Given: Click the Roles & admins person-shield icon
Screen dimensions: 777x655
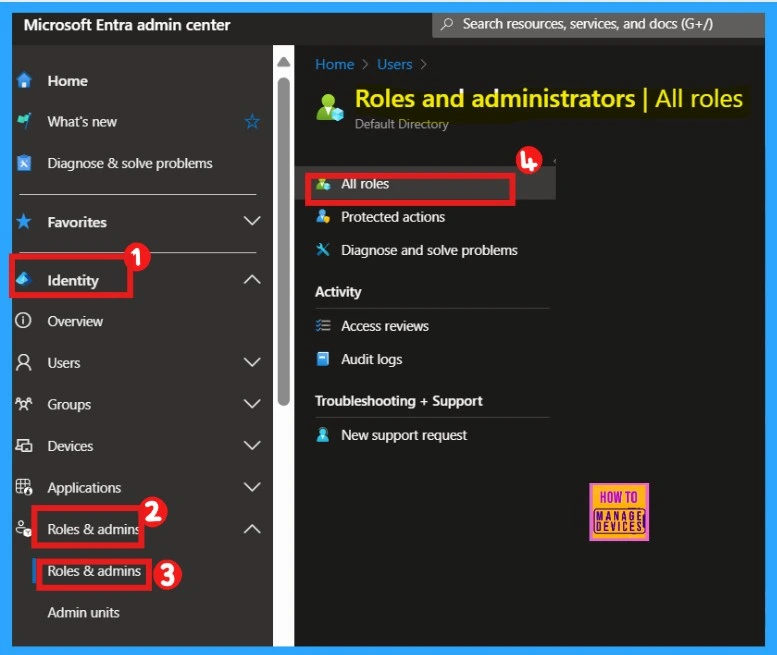Looking at the screenshot, I should [x=23, y=528].
